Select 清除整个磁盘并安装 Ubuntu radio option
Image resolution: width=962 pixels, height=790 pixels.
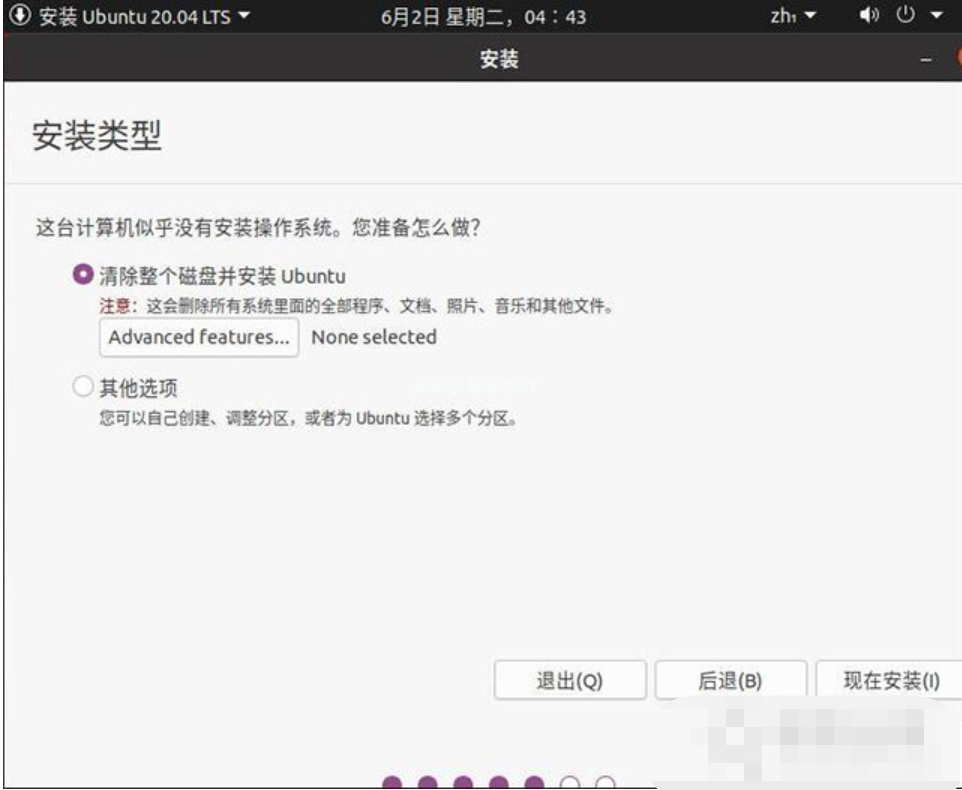point(83,275)
